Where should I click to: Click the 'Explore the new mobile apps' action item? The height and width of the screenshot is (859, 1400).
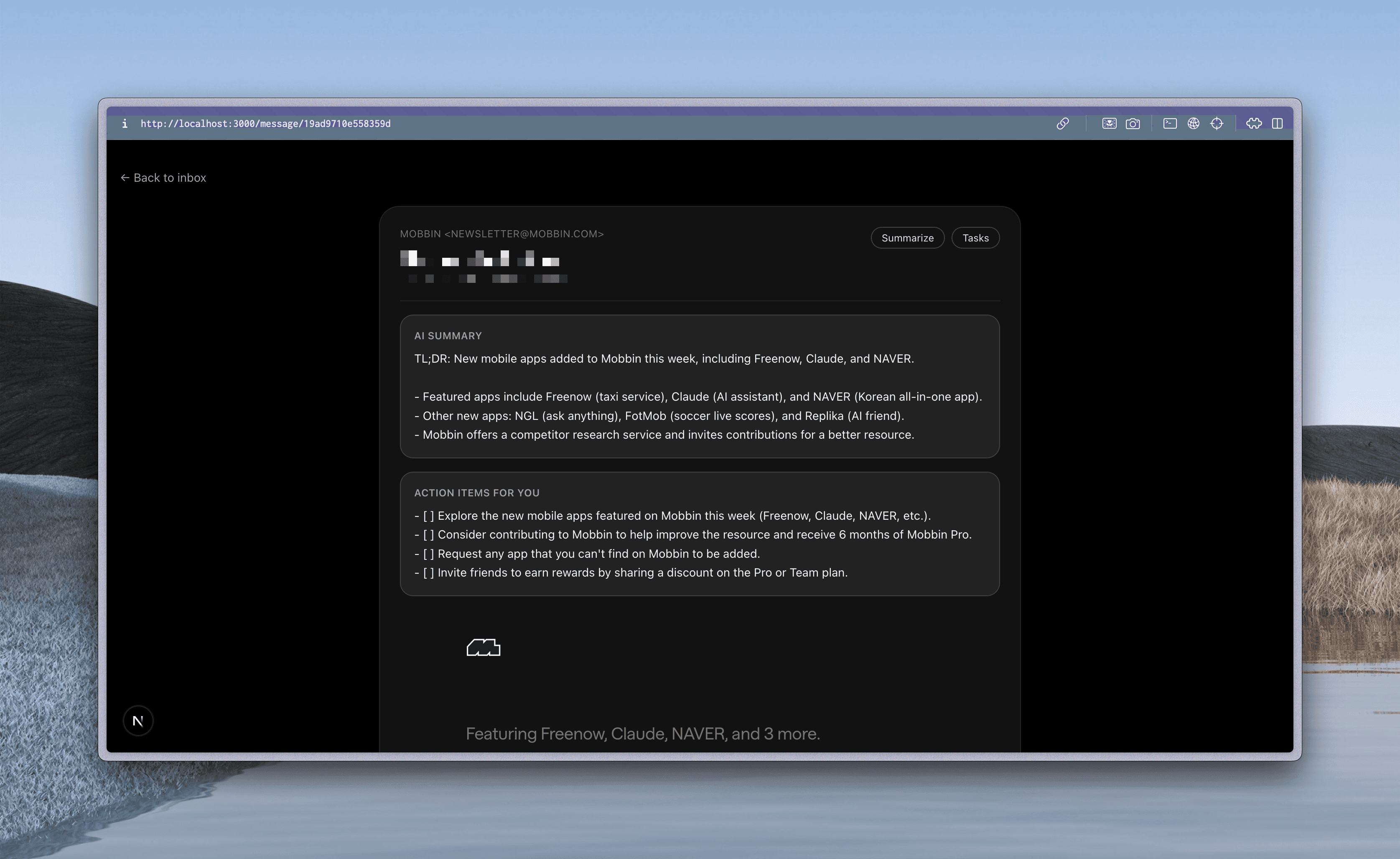673,515
